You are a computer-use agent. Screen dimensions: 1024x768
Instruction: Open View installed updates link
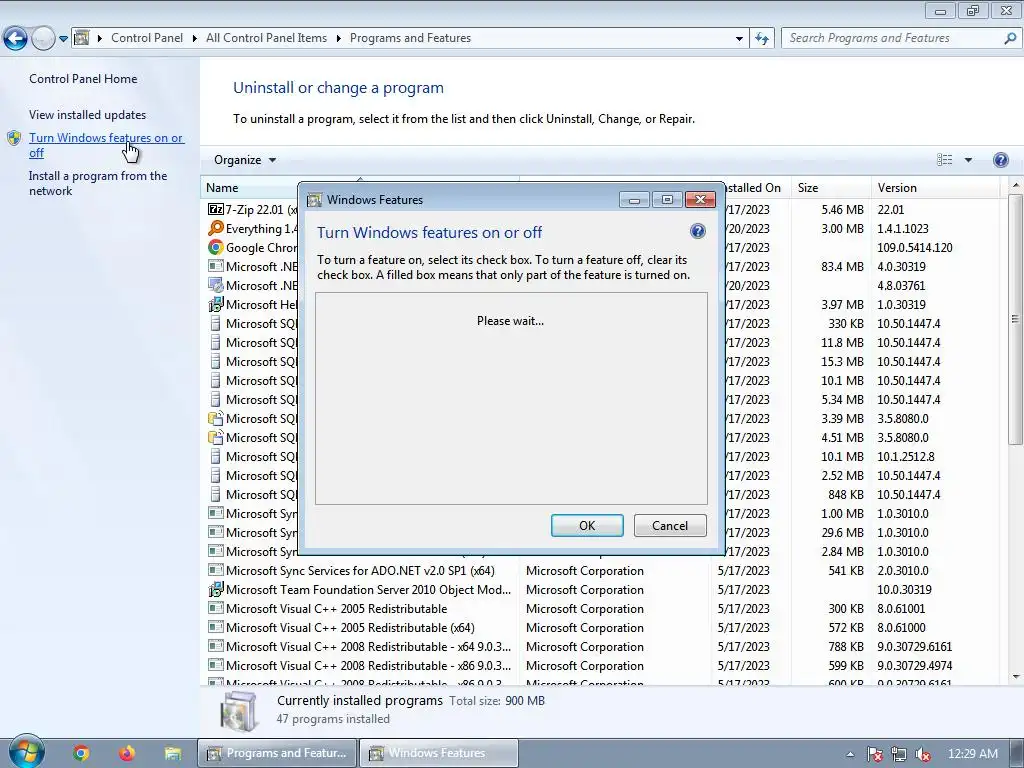pyautogui.click(x=88, y=114)
